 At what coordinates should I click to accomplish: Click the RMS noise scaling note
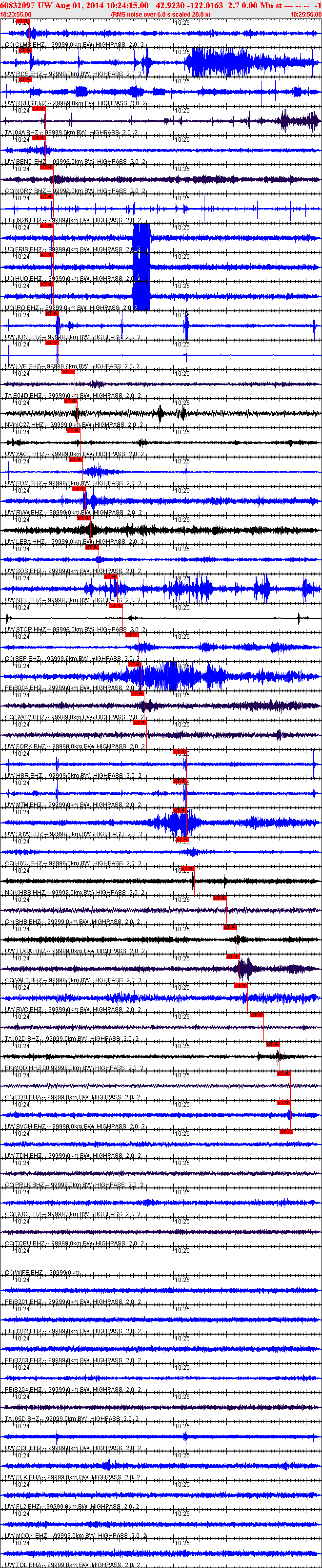click(161, 14)
